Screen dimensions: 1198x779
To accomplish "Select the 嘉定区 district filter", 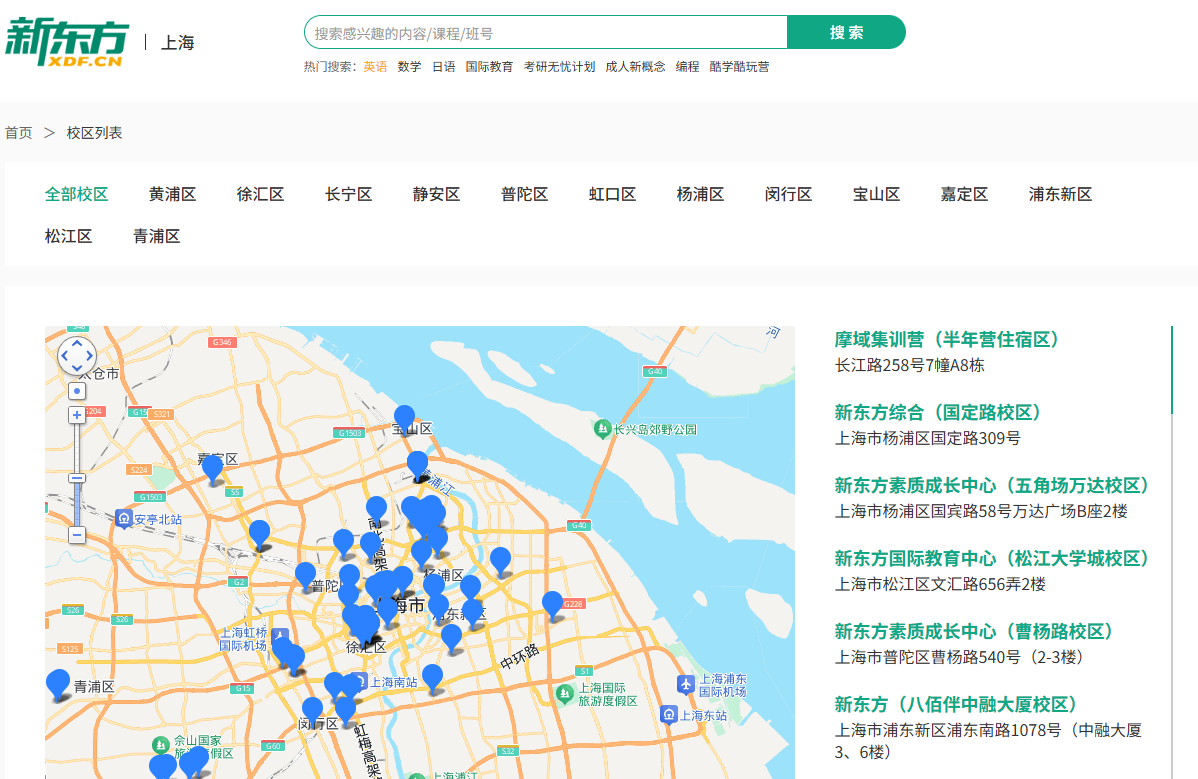I will click(964, 194).
